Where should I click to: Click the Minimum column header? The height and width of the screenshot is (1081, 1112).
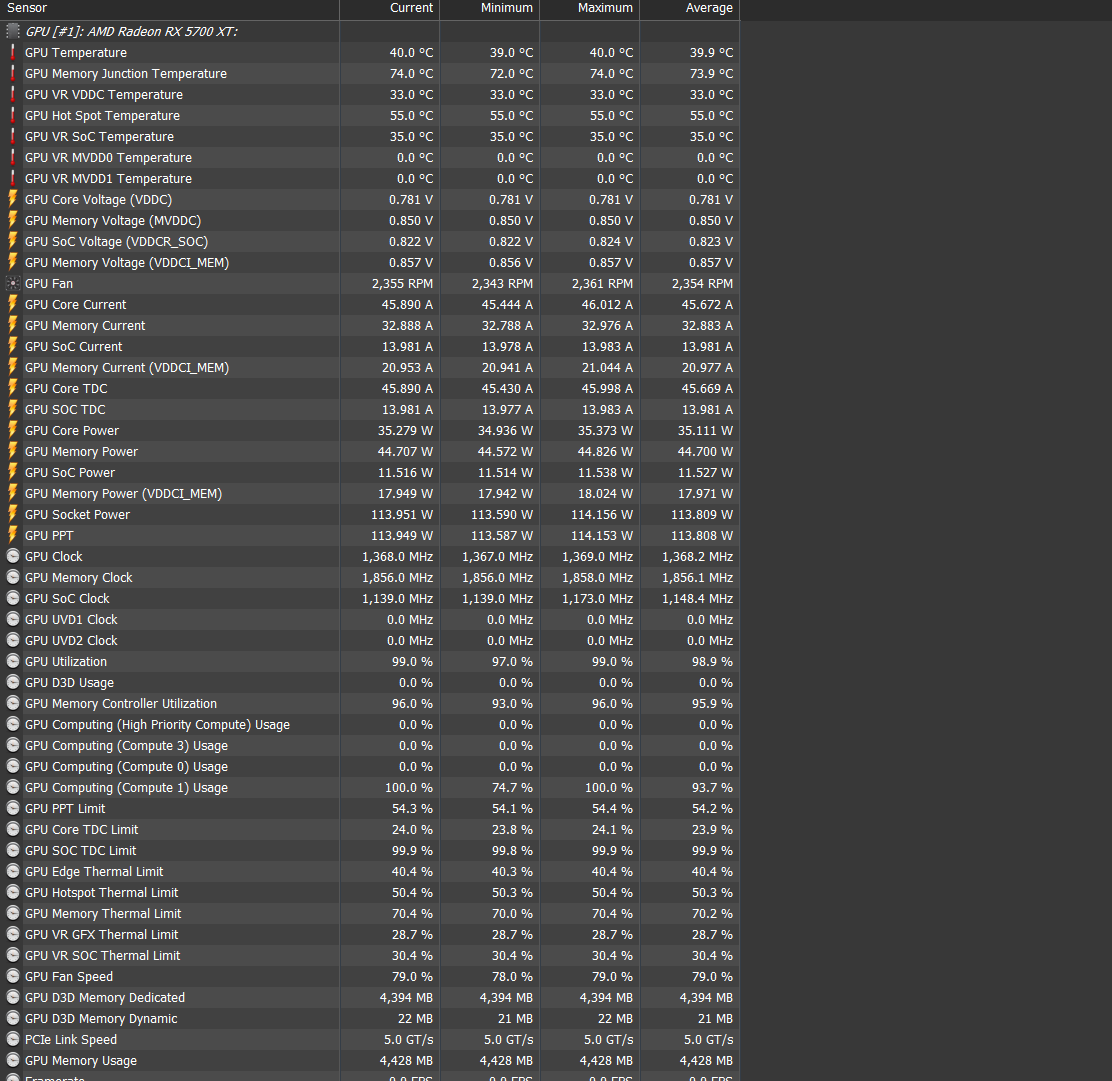point(489,9)
